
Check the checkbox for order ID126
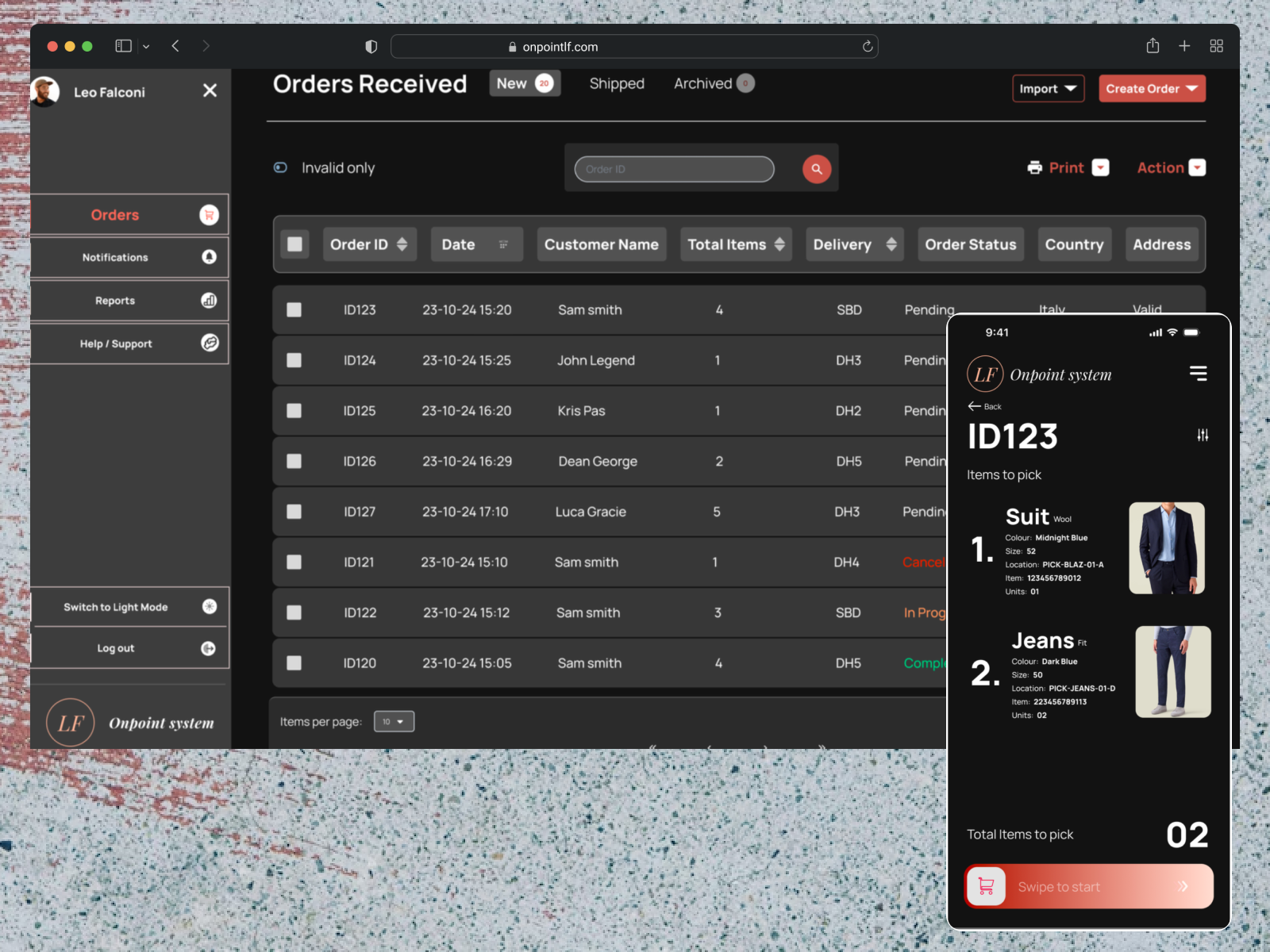(x=294, y=461)
